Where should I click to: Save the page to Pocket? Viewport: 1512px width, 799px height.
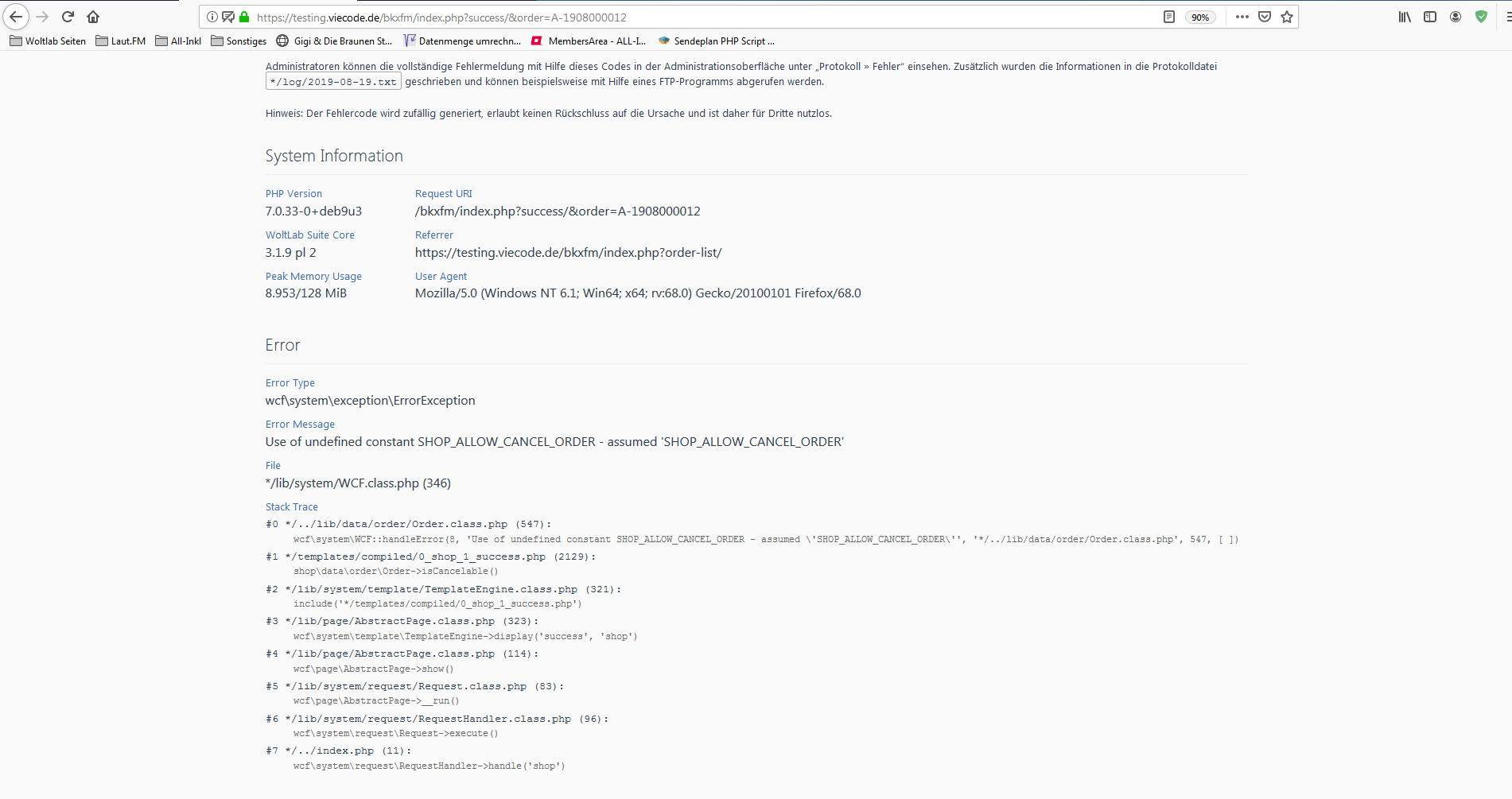point(1264,17)
